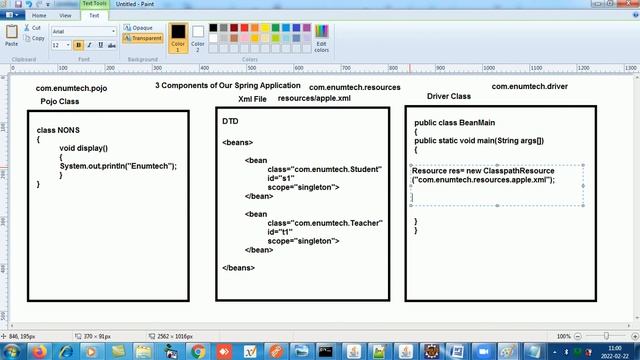The image size is (640, 360).
Task: Show hidden tray icons arrow
Action: pyautogui.click(x=555, y=351)
